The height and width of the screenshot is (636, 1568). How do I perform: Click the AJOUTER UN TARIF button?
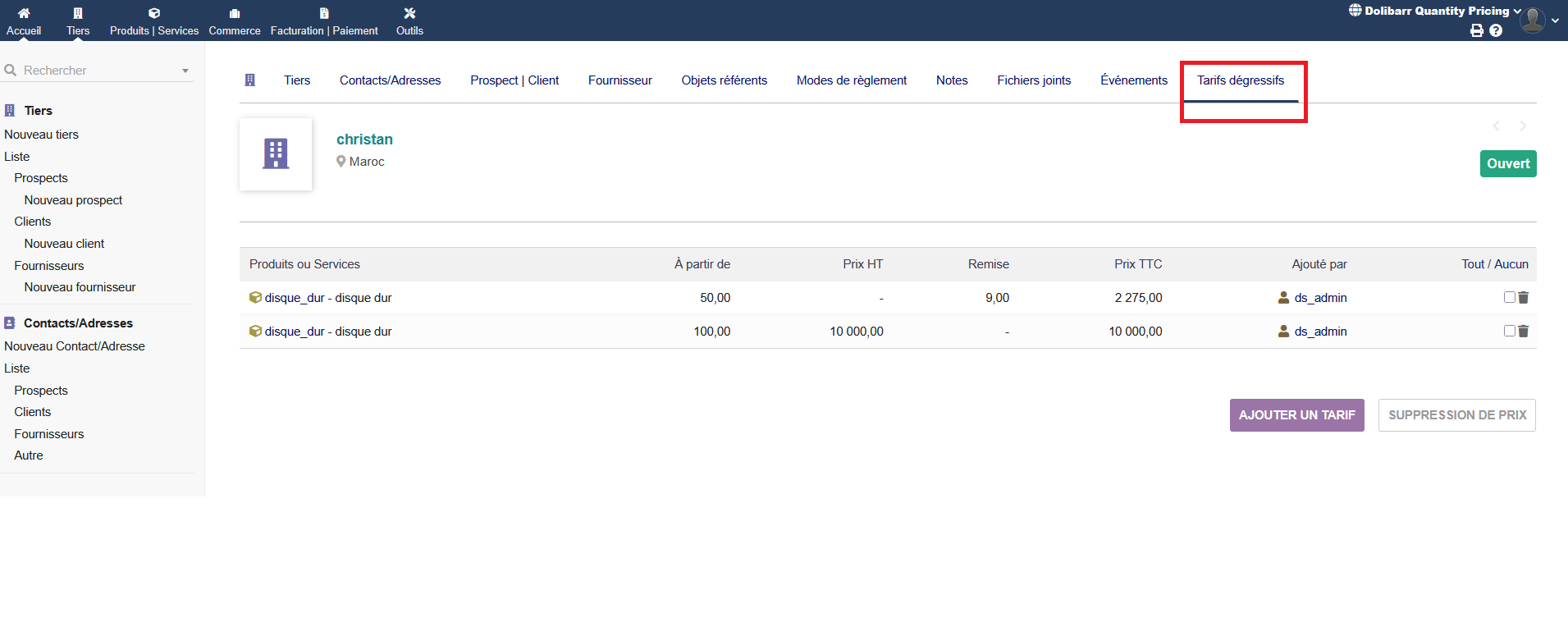1296,415
